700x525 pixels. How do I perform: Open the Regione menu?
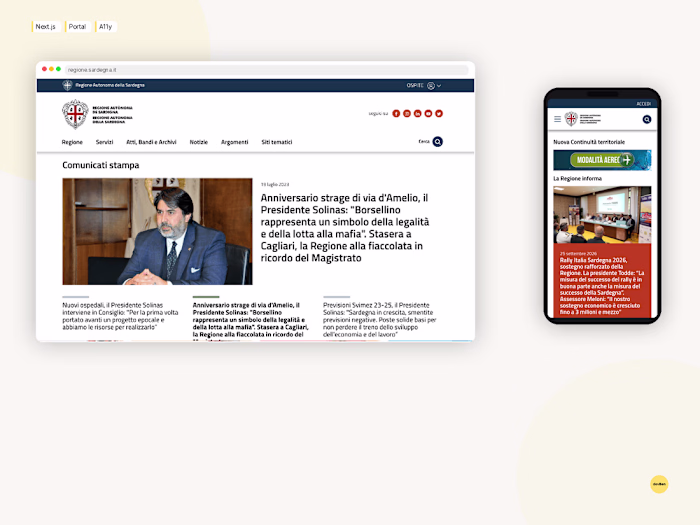tap(72, 142)
